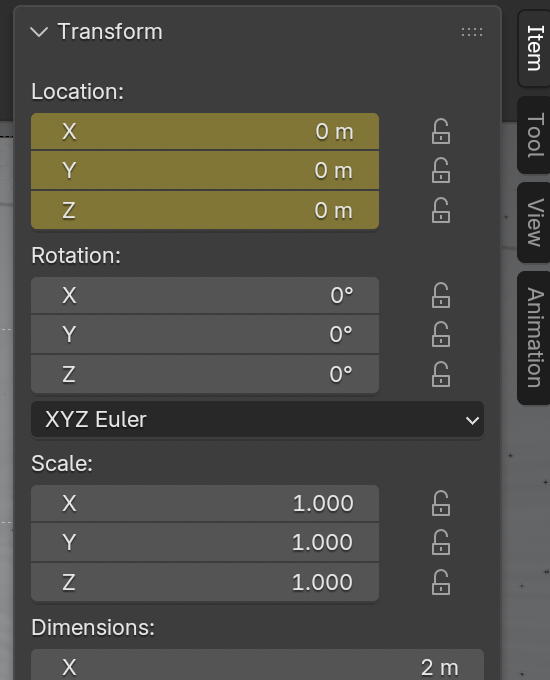Image resolution: width=550 pixels, height=680 pixels.
Task: Switch to the Tool sidebar tab
Action: [534, 135]
